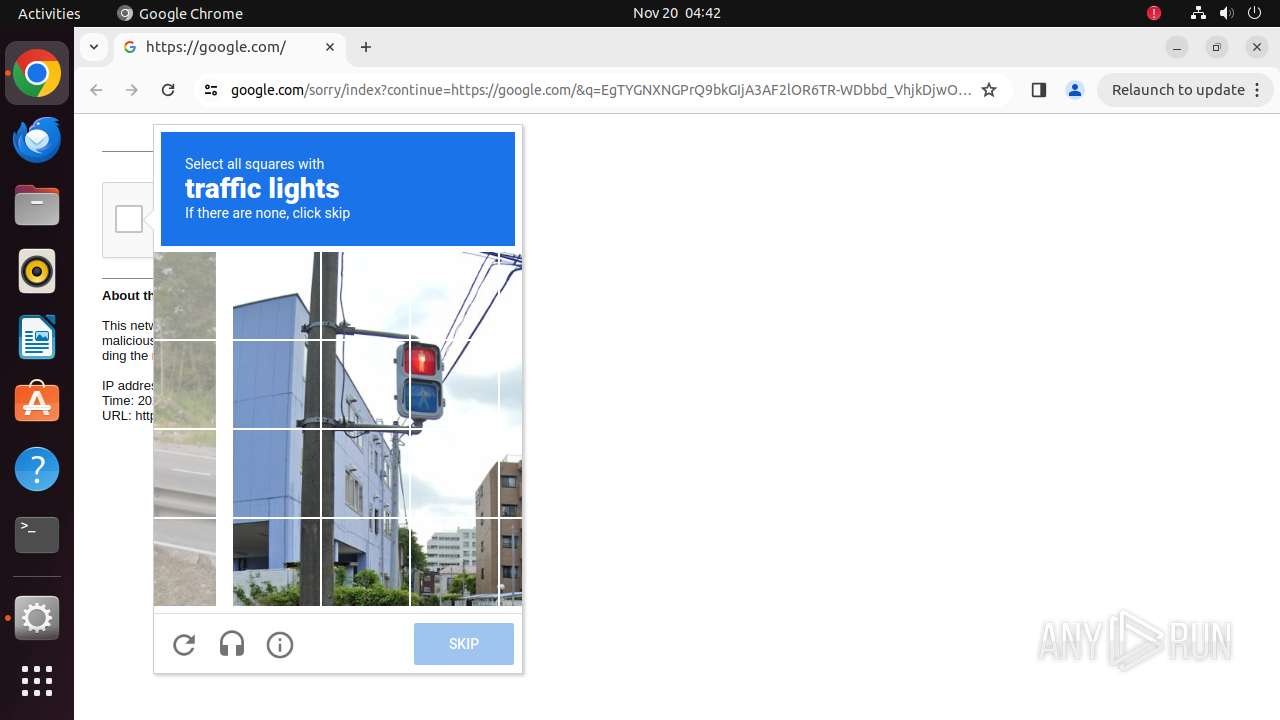Viewport: 1280px width, 720px height.
Task: Bookmark this page with the star
Action: pyautogui.click(x=989, y=90)
